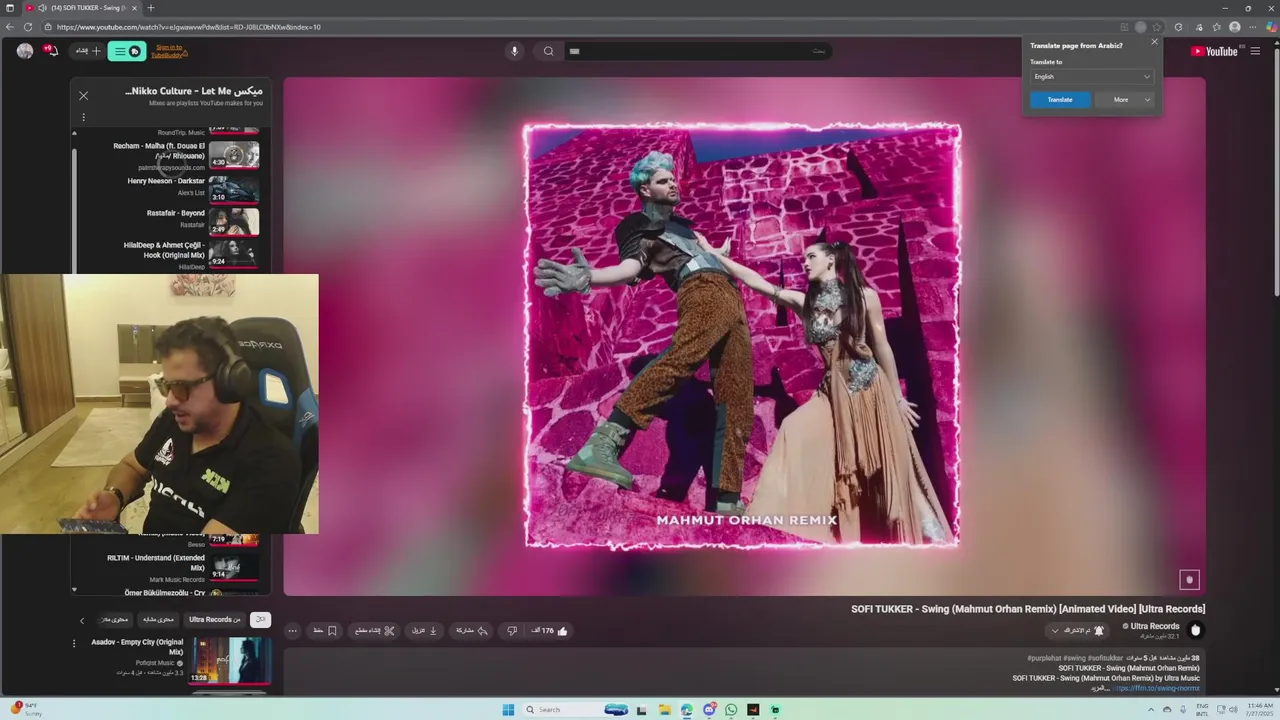Viewport: 1280px width, 720px height.
Task: Like the video with thumbs up
Action: [x=551, y=631]
